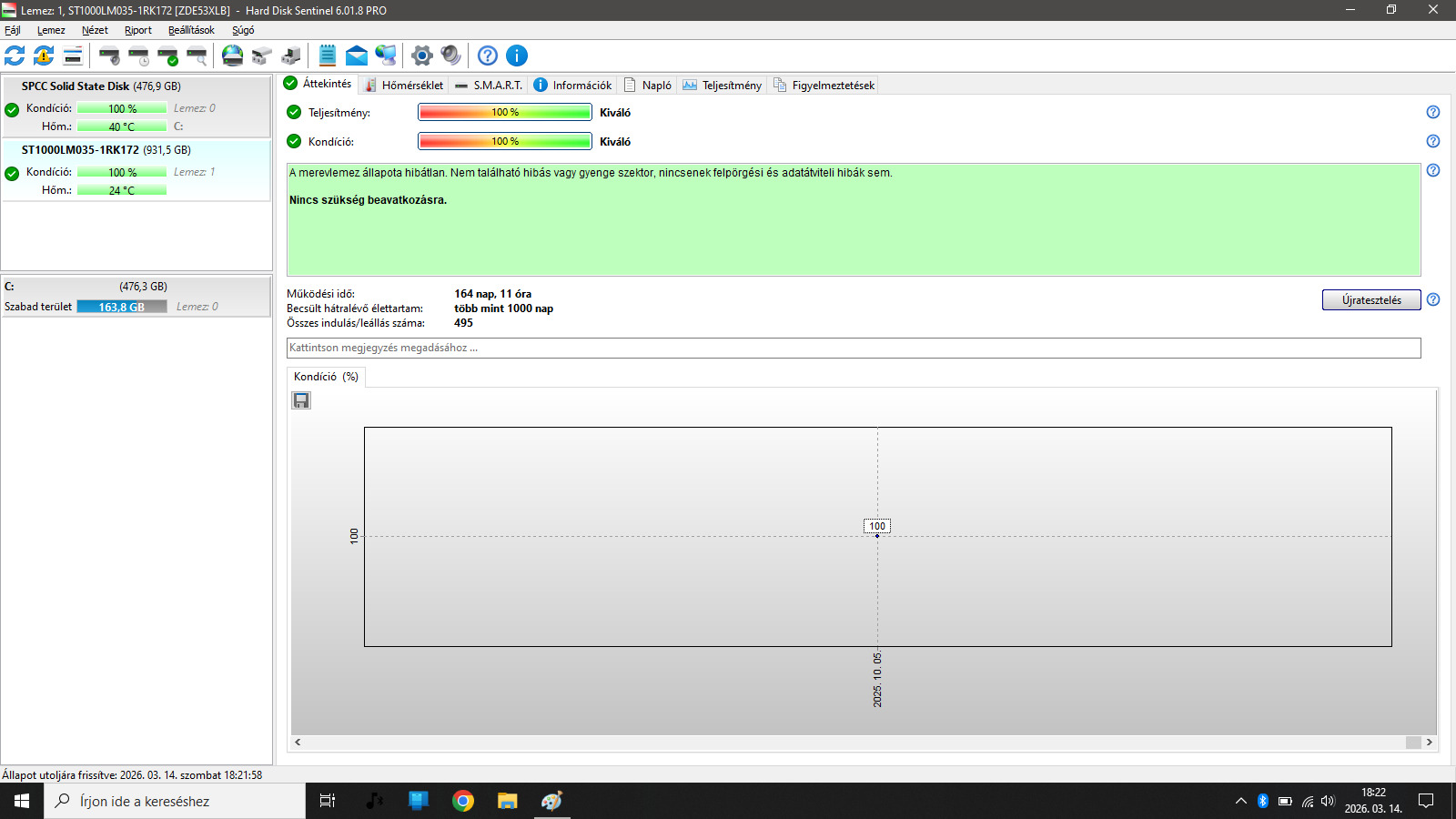This screenshot has width=1456, height=819.
Task: Select the SPCC Solid State Disk entry
Action: (x=136, y=106)
